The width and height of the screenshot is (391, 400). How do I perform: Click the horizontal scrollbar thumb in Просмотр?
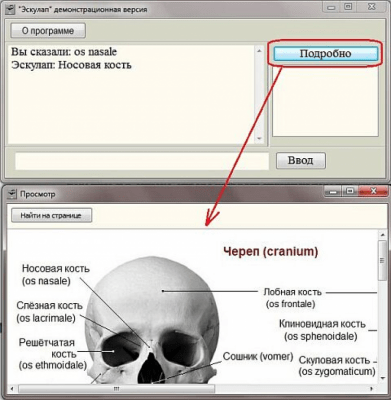pos(116,389)
